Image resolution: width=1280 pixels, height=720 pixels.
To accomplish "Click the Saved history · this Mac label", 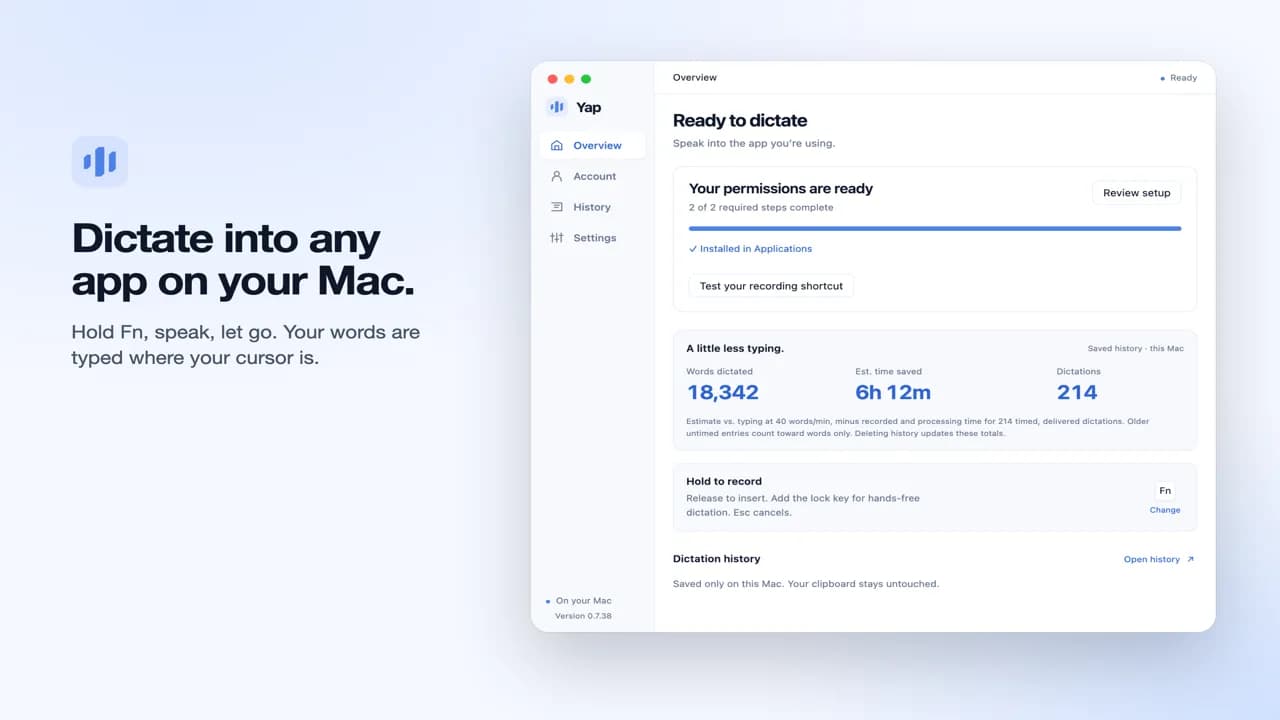I will [1136, 349].
